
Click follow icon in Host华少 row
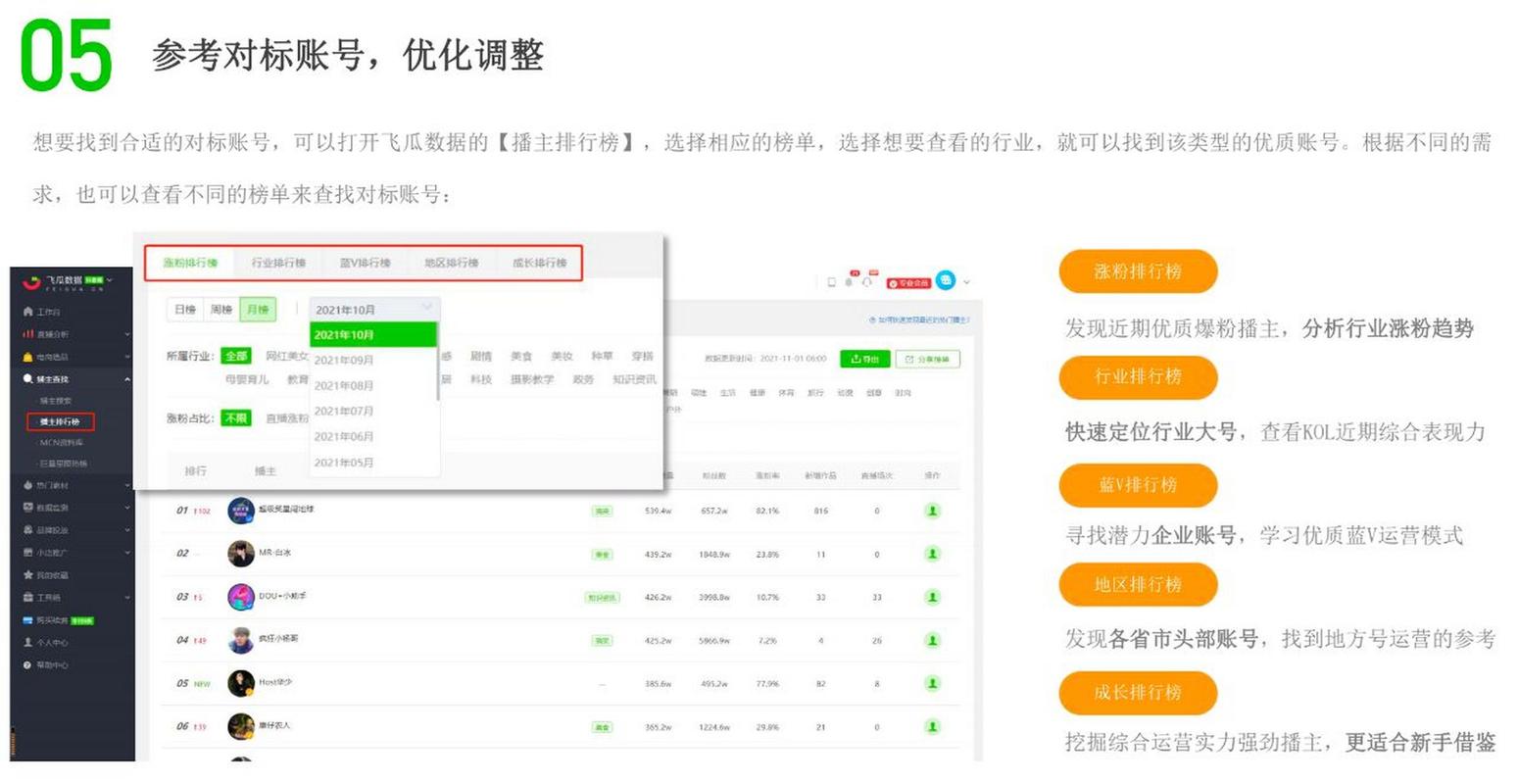click(x=932, y=683)
